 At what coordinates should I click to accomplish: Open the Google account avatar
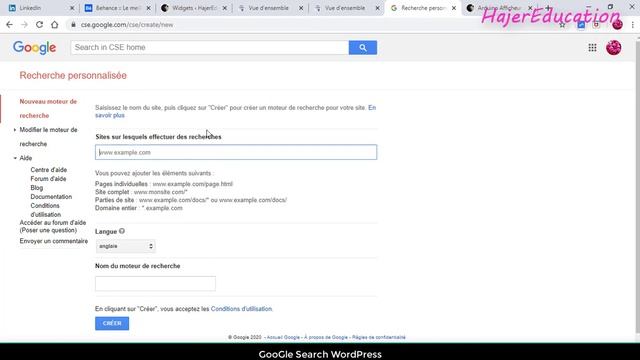coord(613,48)
